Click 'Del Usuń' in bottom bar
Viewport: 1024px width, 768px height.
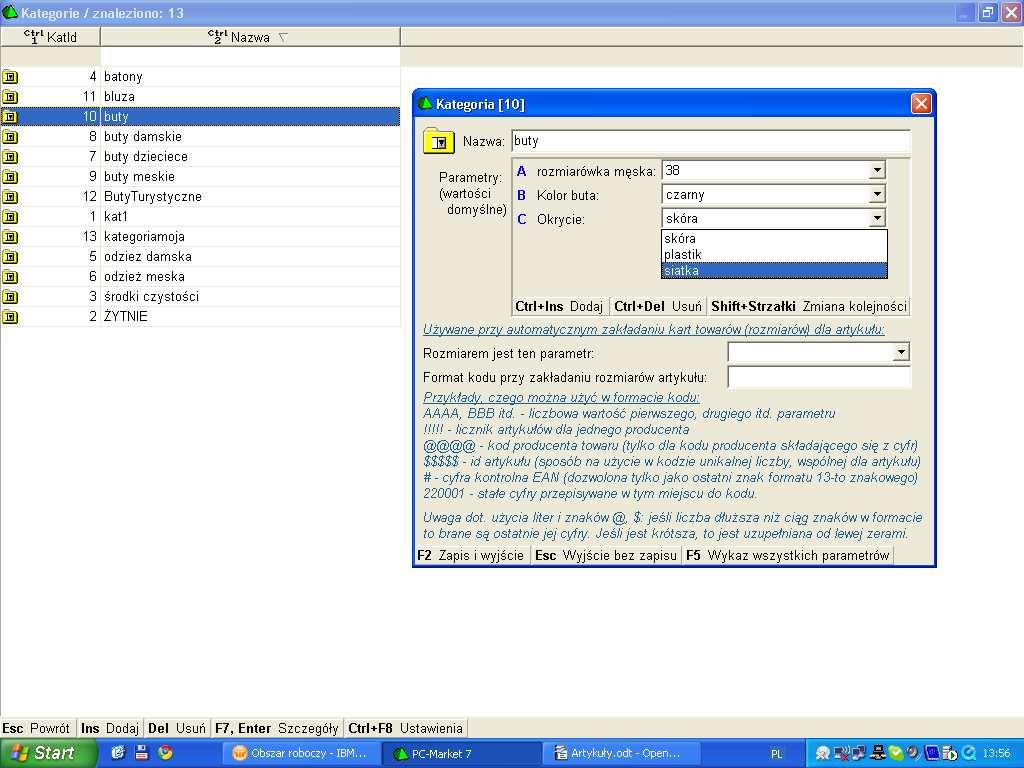pyautogui.click(x=176, y=728)
